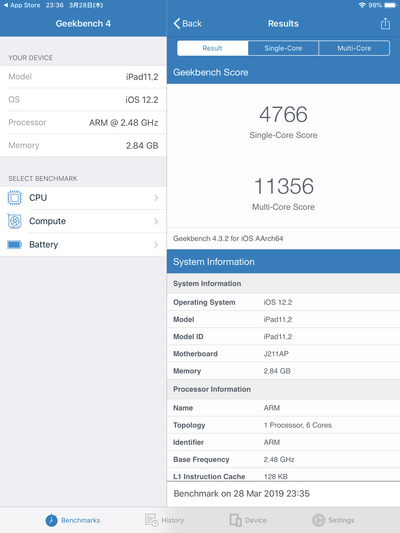Open the CPU benchmark chip icon
Screen dimensions: 400x533
tap(14, 198)
